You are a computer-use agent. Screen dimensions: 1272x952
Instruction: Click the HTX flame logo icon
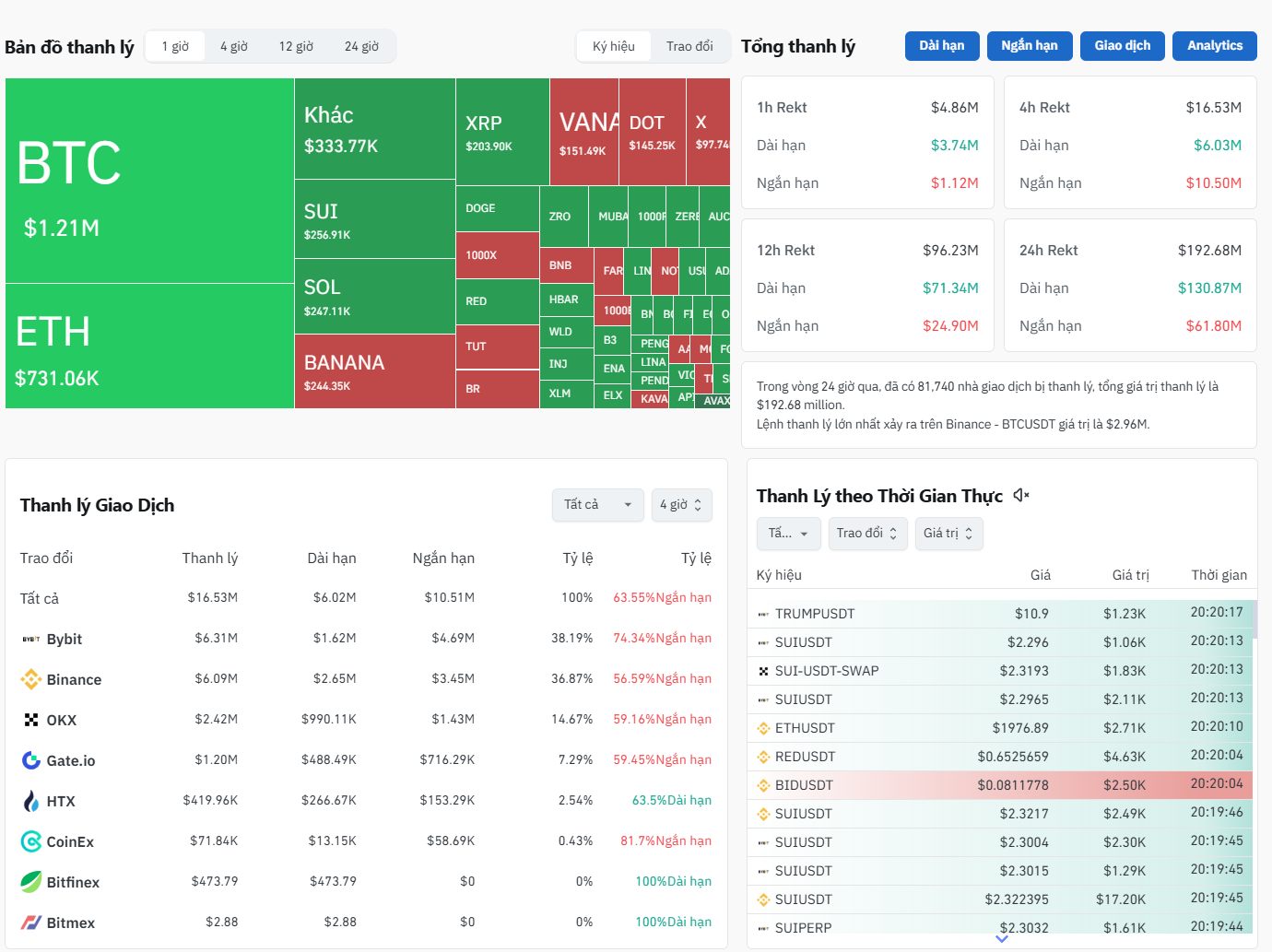[x=30, y=801]
